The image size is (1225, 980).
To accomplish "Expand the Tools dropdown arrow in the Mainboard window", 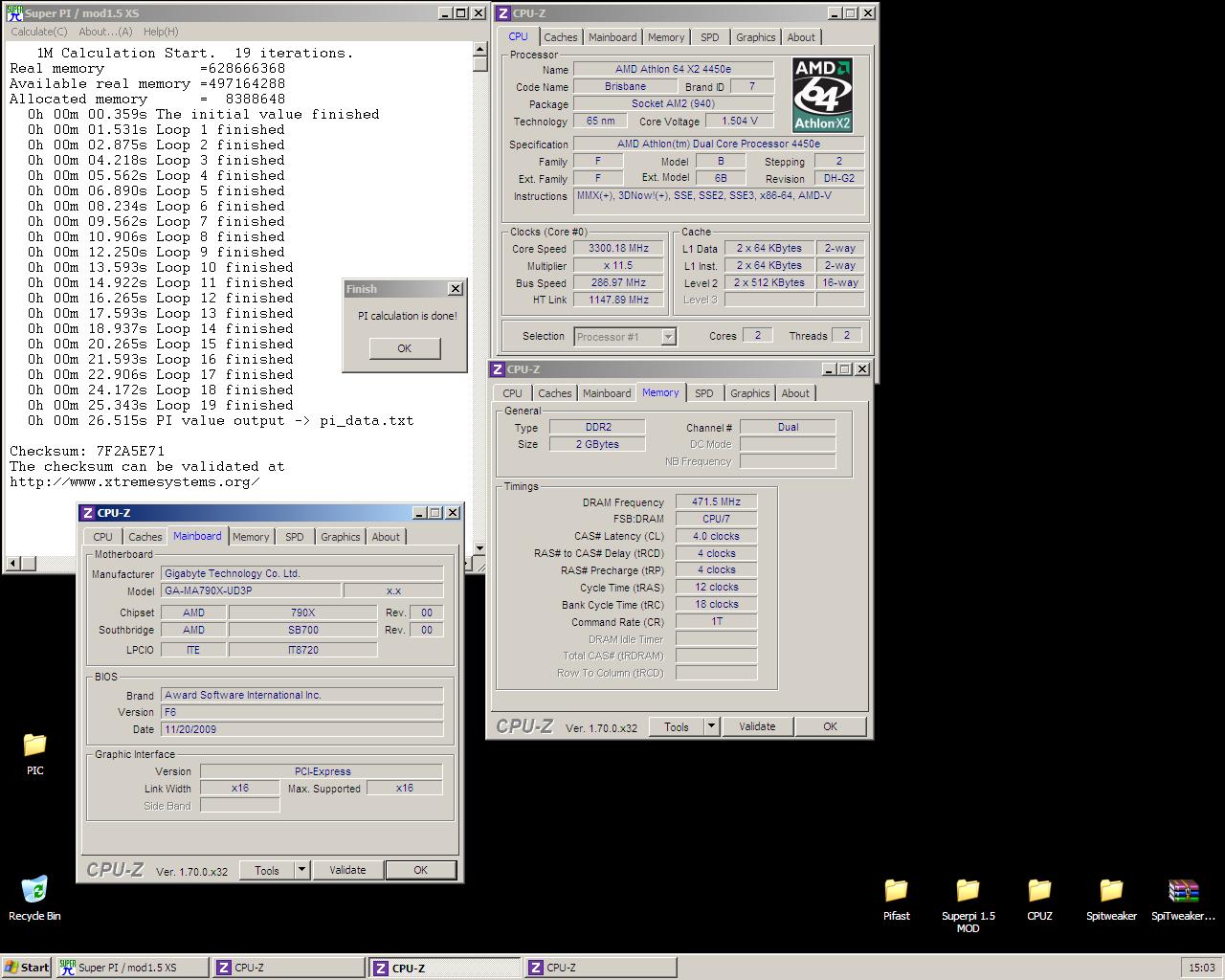I will click(x=301, y=870).
